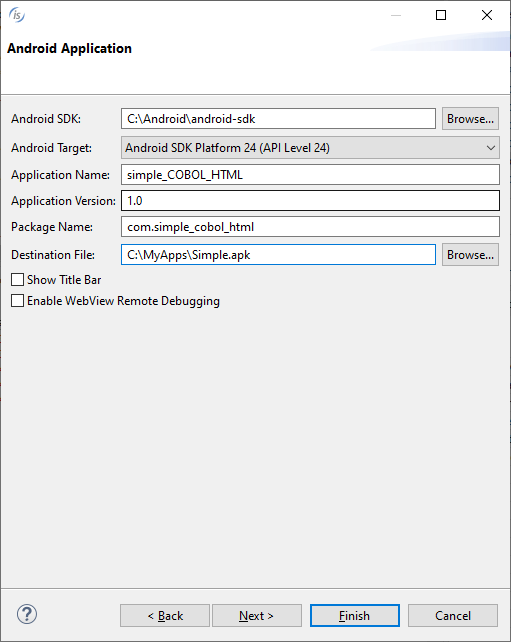
Task: Browse for the Destination File location
Action: pyautogui.click(x=470, y=255)
